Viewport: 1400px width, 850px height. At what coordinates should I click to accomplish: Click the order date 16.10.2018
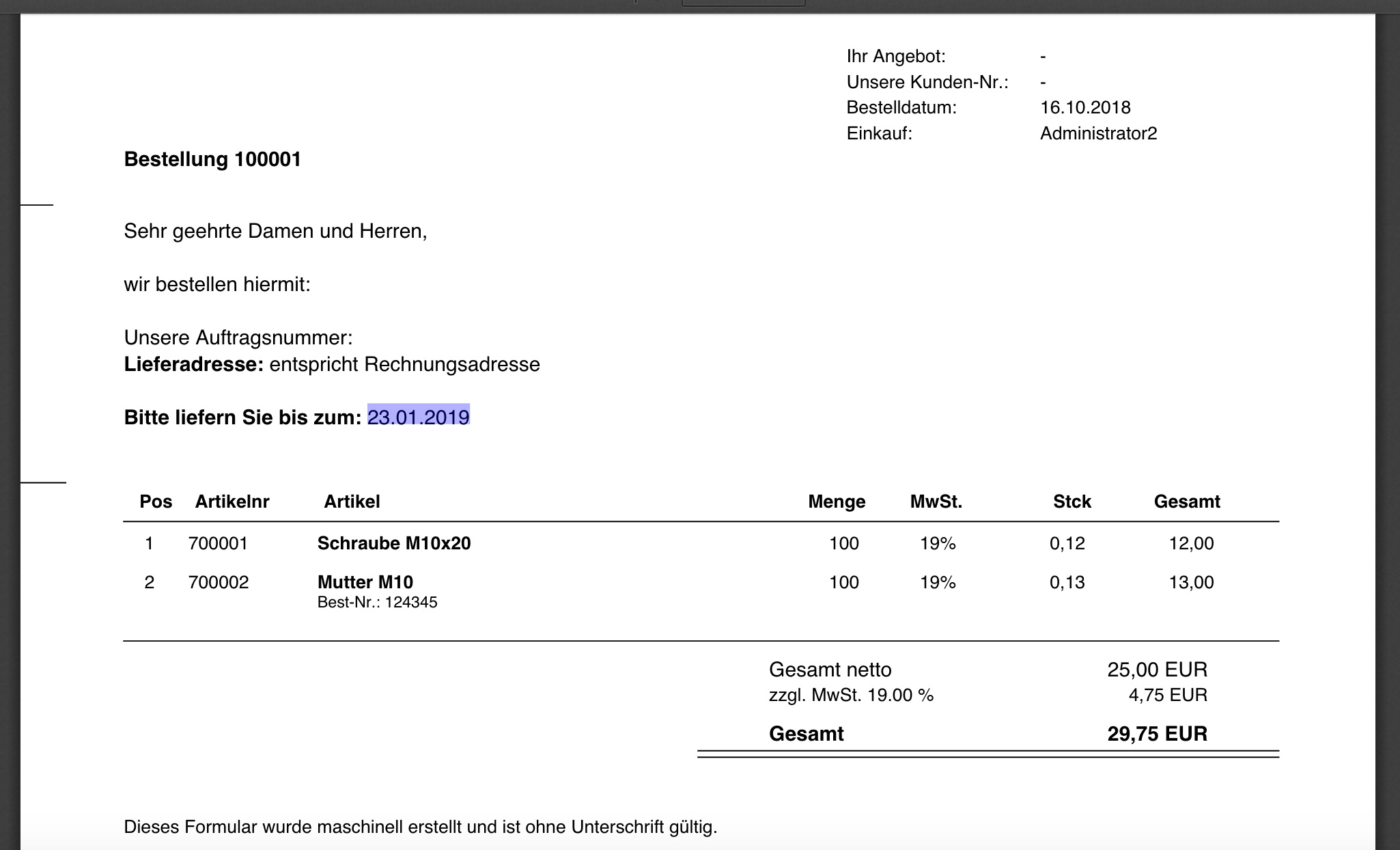click(1085, 107)
